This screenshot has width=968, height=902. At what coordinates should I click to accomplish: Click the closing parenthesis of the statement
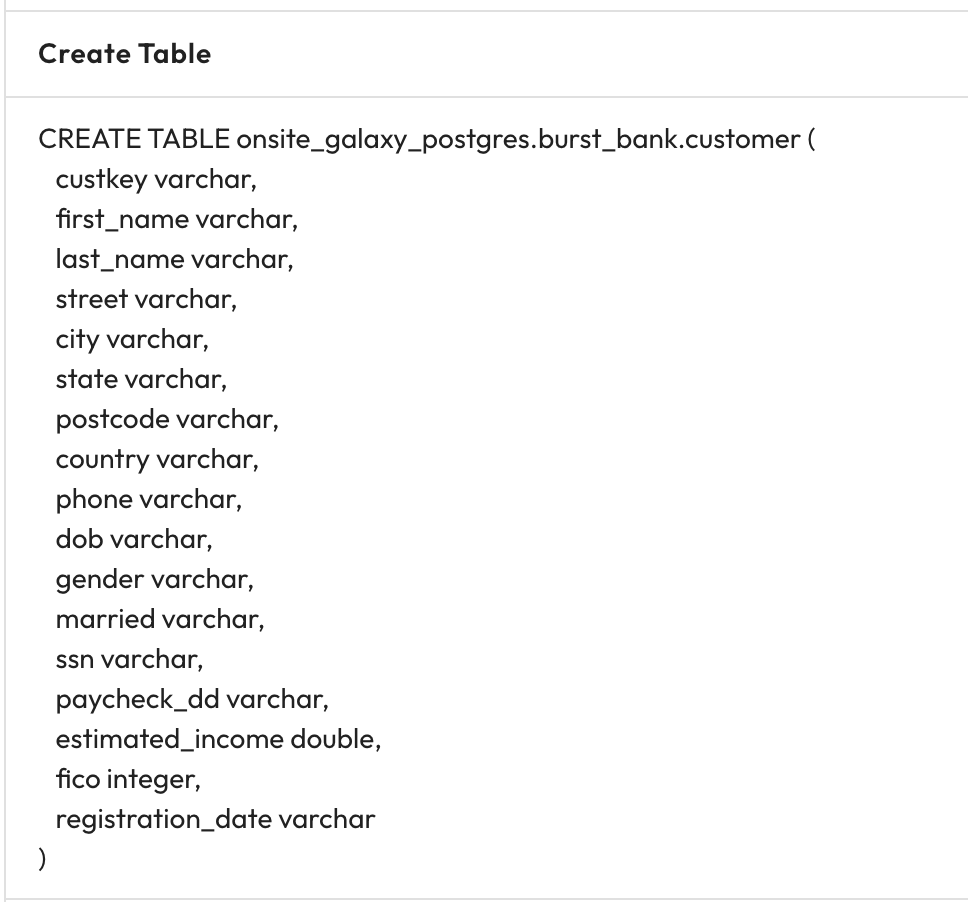pyautogui.click(x=42, y=859)
